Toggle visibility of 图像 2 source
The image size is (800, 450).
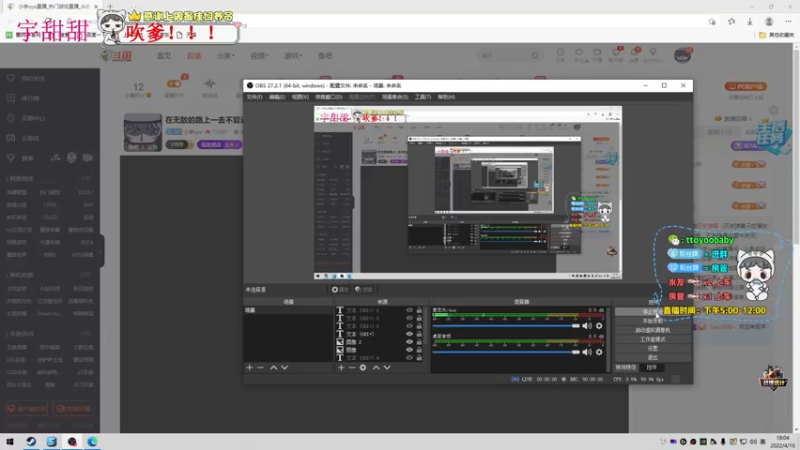click(x=409, y=342)
